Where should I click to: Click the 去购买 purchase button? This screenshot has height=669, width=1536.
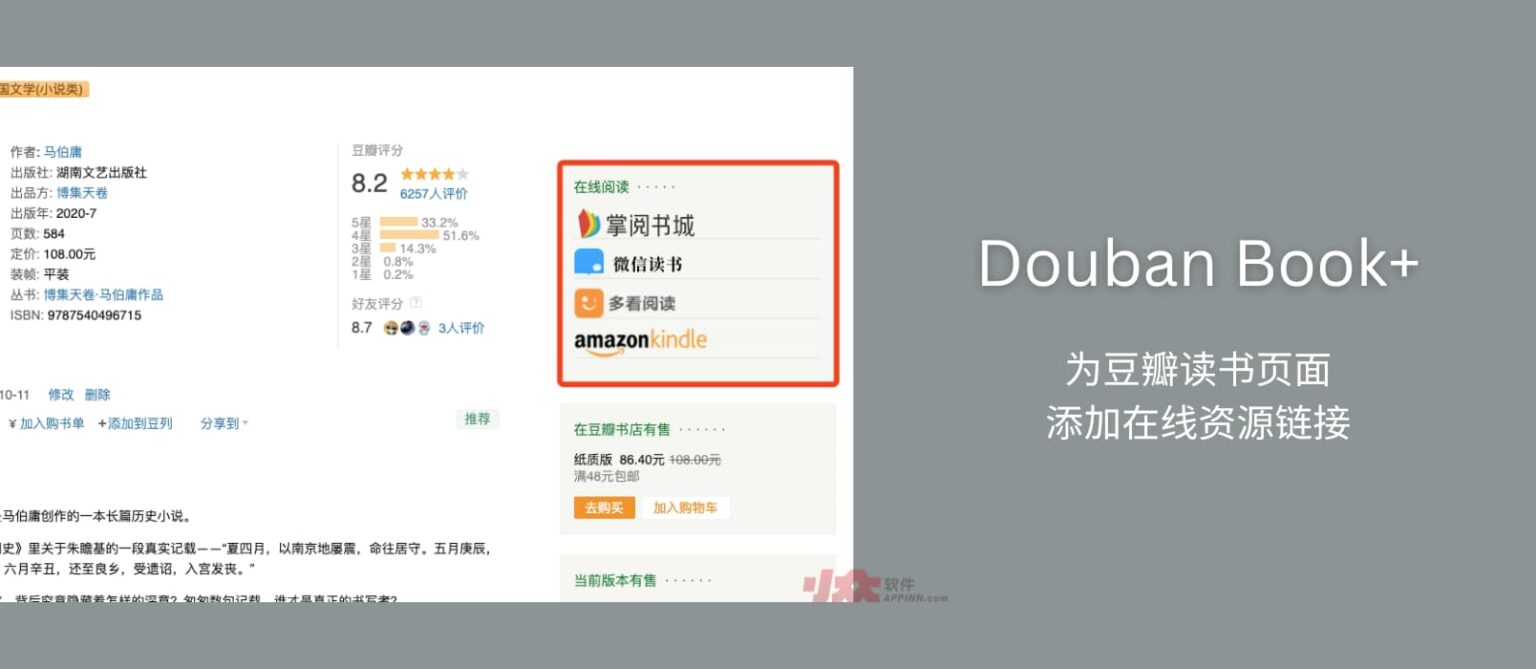(x=604, y=507)
